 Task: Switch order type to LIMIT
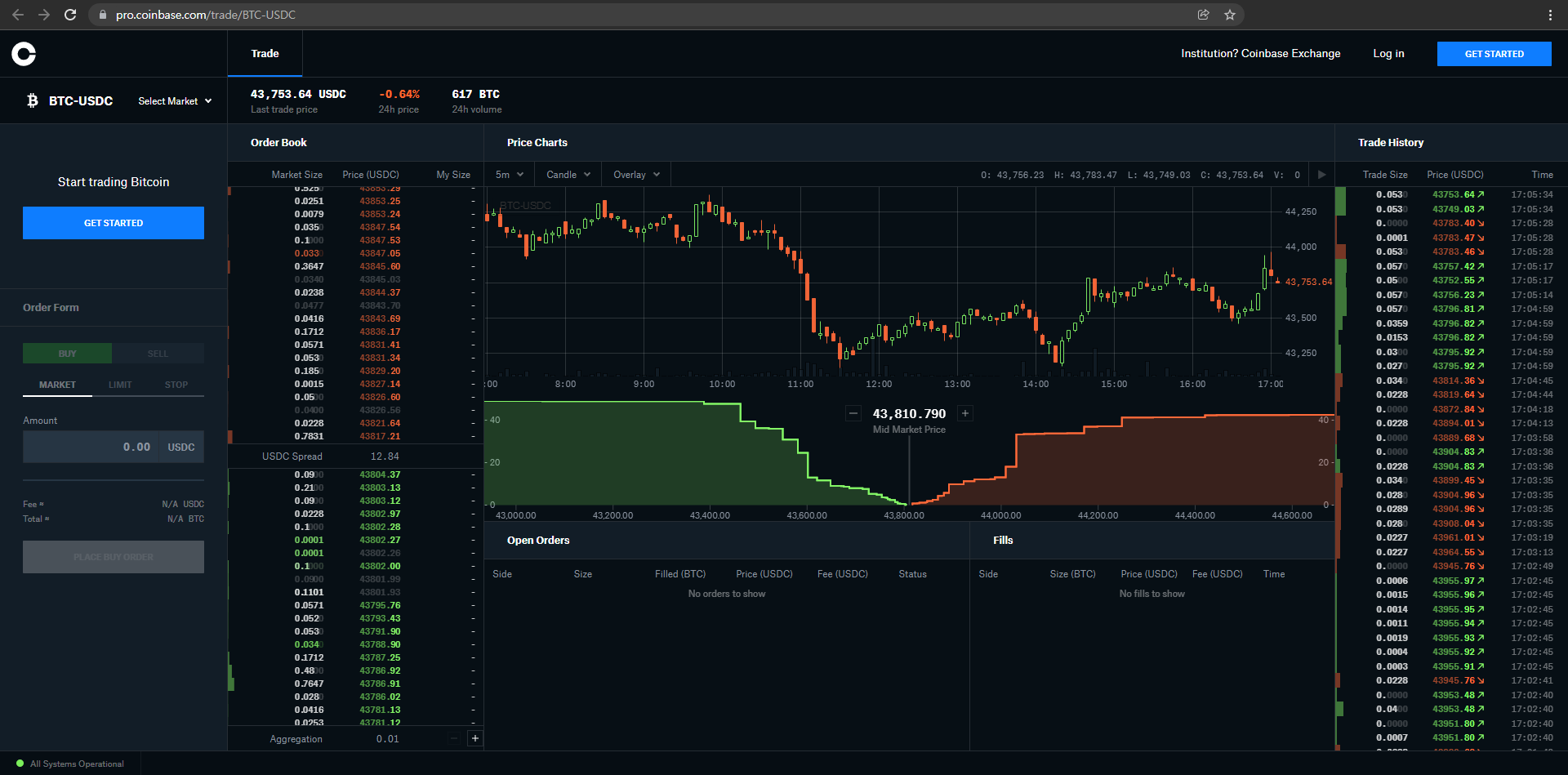pyautogui.click(x=120, y=385)
